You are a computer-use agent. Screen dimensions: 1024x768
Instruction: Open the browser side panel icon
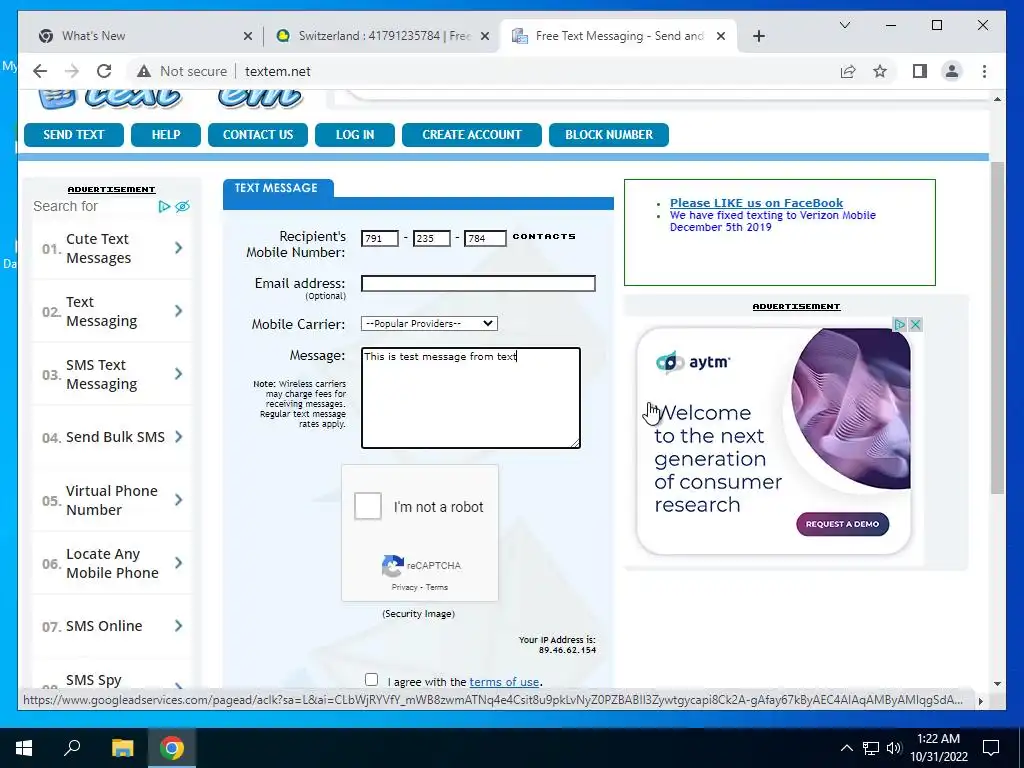click(920, 71)
